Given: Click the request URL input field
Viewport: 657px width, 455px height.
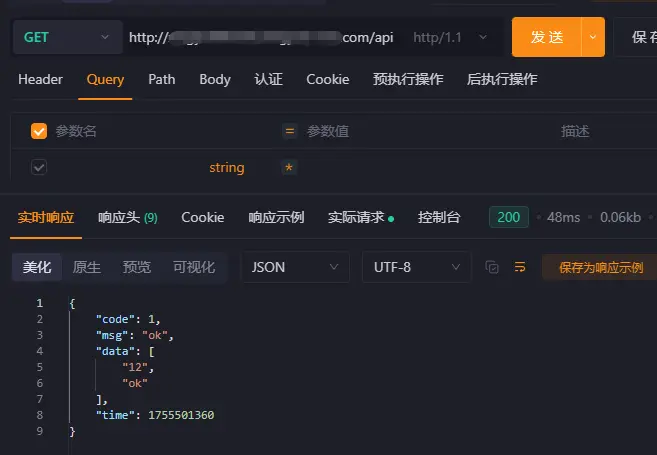Looking at the screenshot, I should [x=265, y=38].
